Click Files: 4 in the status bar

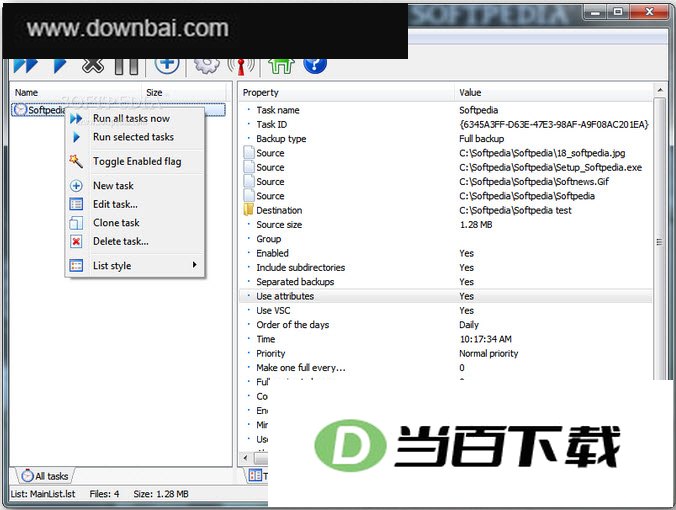pos(104,494)
